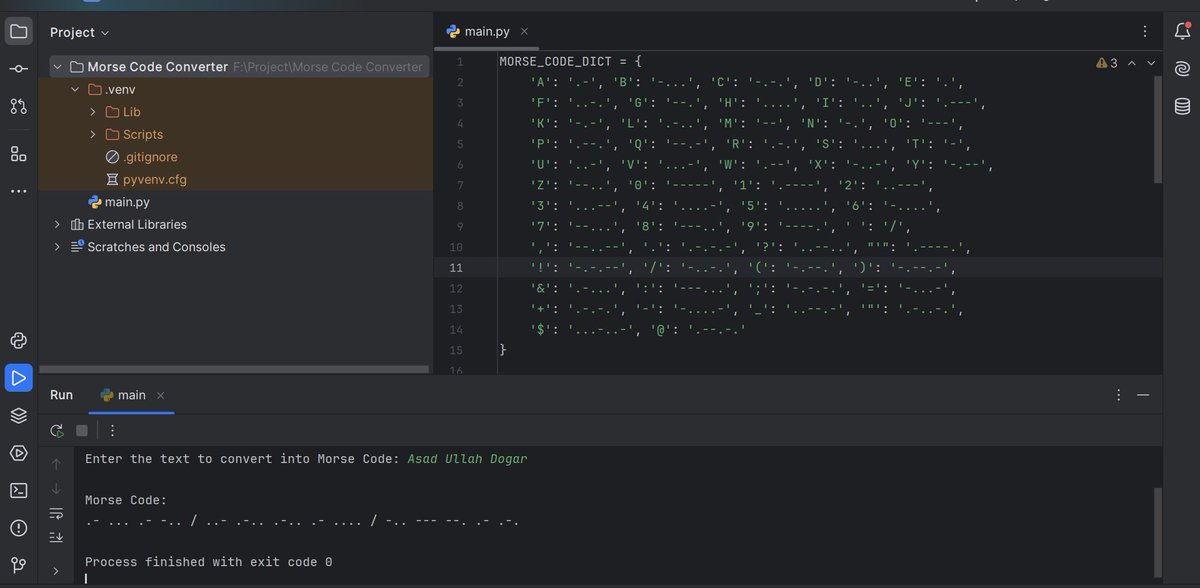The height and width of the screenshot is (588, 1200).
Task: Open the Pull Requests tool window
Action: coord(18,106)
